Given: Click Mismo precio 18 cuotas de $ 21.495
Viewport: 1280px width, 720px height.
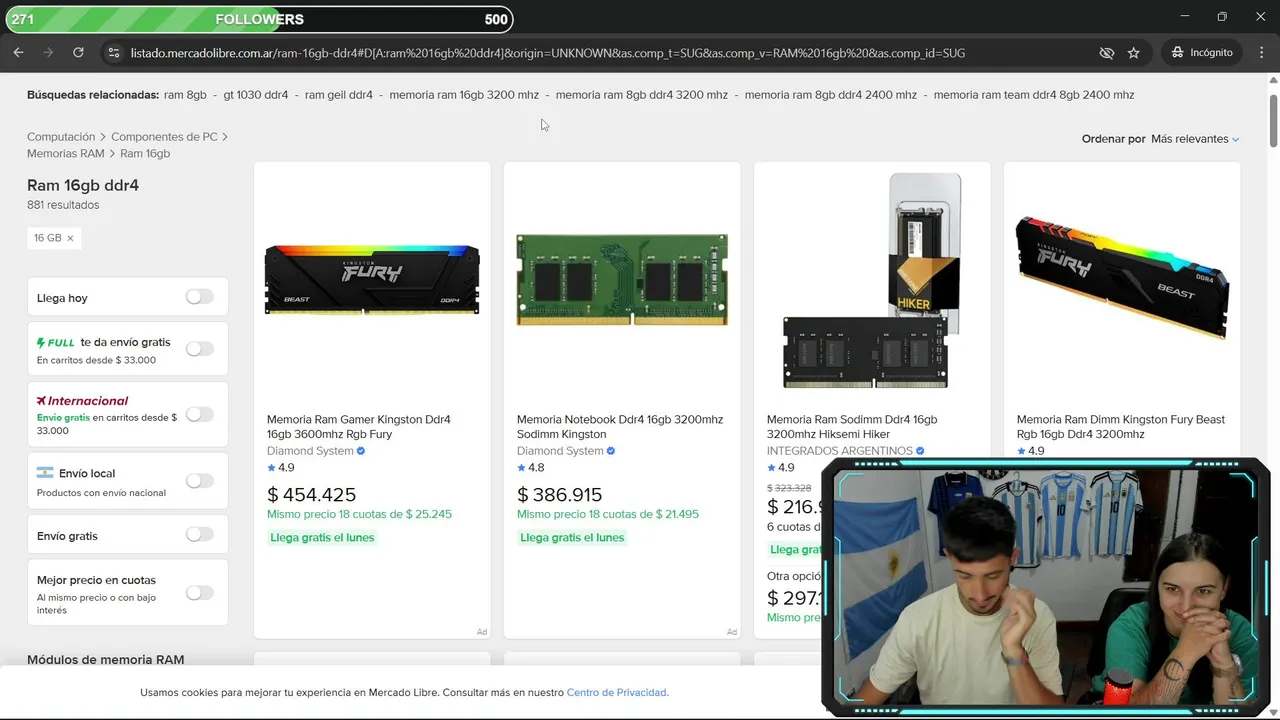Looking at the screenshot, I should tap(608, 514).
